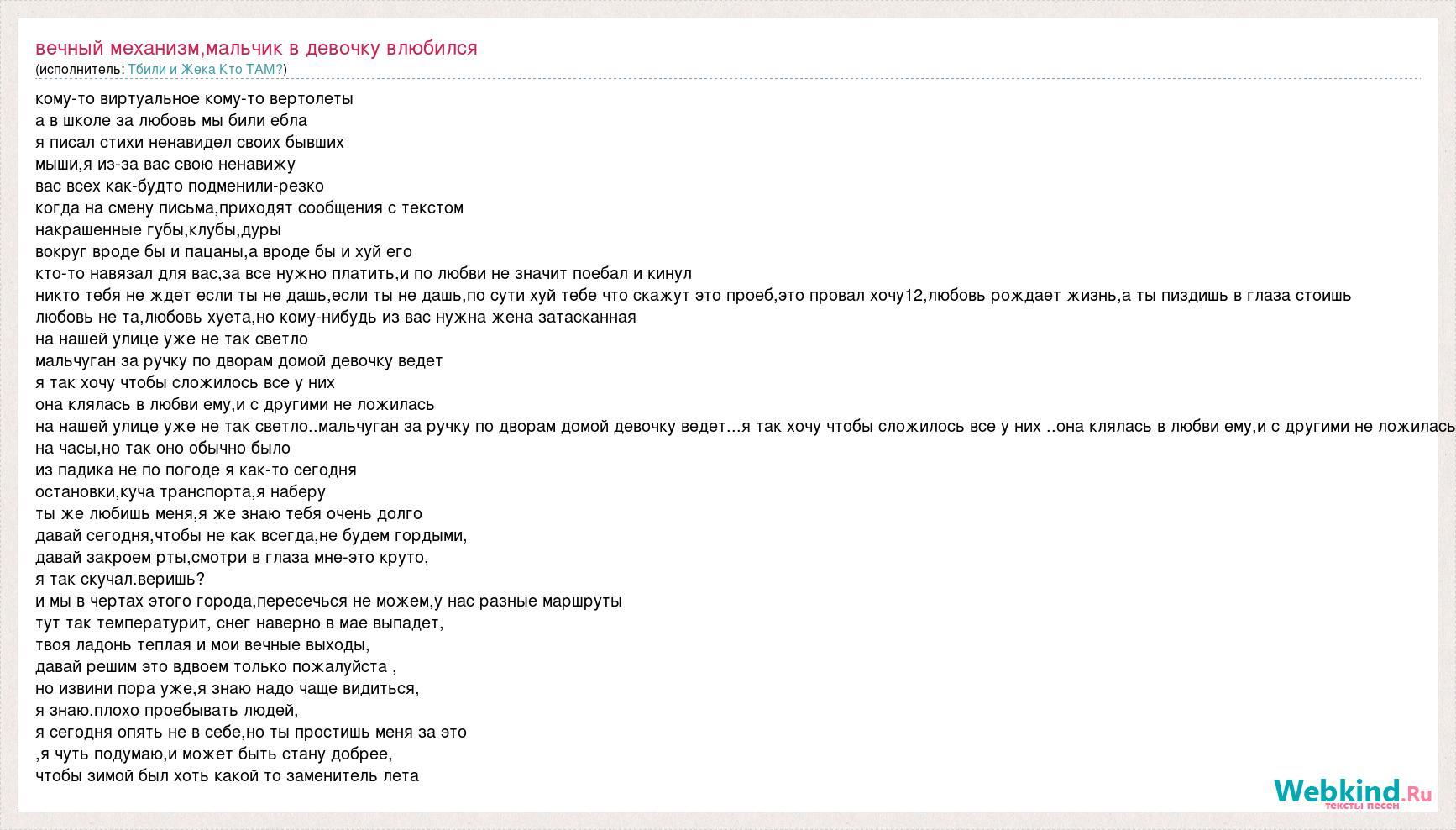This screenshot has height=830, width=1456.
Task: Click line 'когда на смену письма,приходят сообщения'
Action: tap(249, 207)
